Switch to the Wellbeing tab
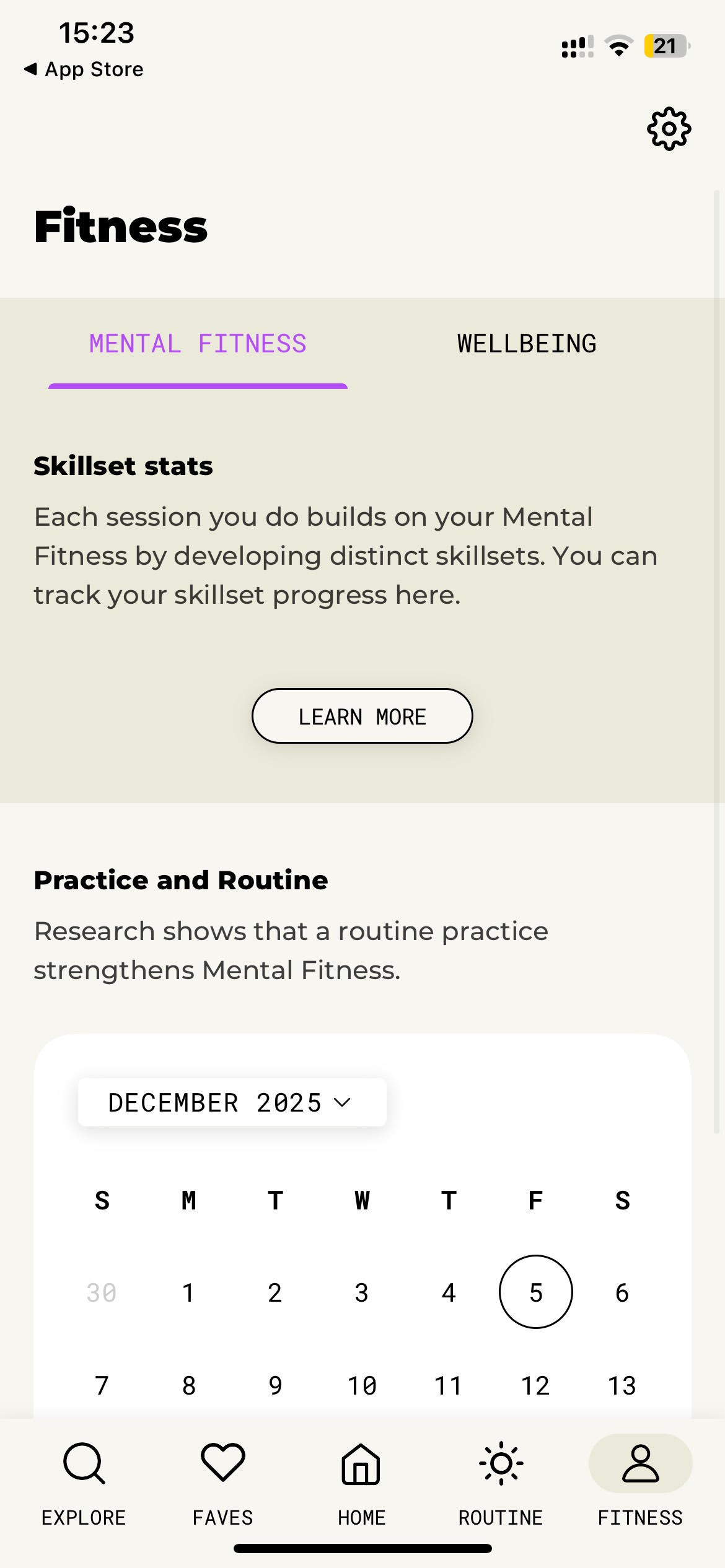The width and height of the screenshot is (725, 1568). click(527, 344)
